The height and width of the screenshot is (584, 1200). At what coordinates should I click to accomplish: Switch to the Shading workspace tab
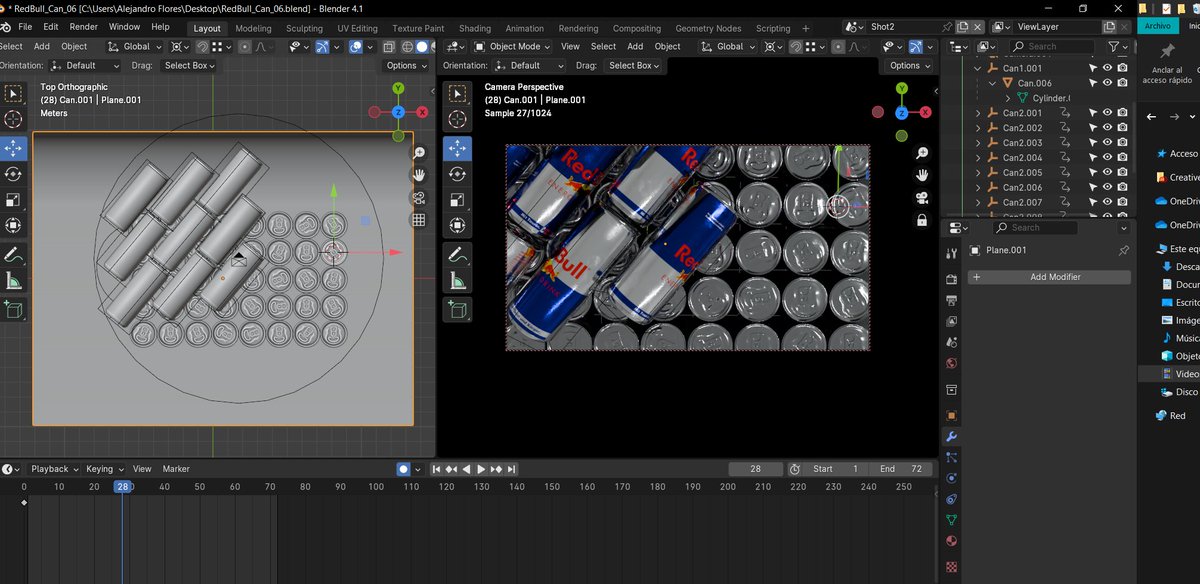point(475,28)
